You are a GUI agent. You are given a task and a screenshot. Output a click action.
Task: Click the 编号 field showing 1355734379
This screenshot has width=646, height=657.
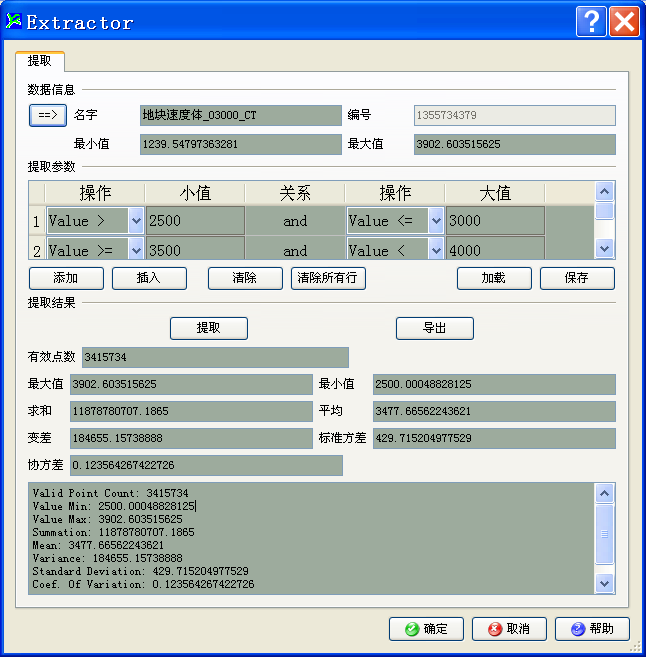click(514, 115)
